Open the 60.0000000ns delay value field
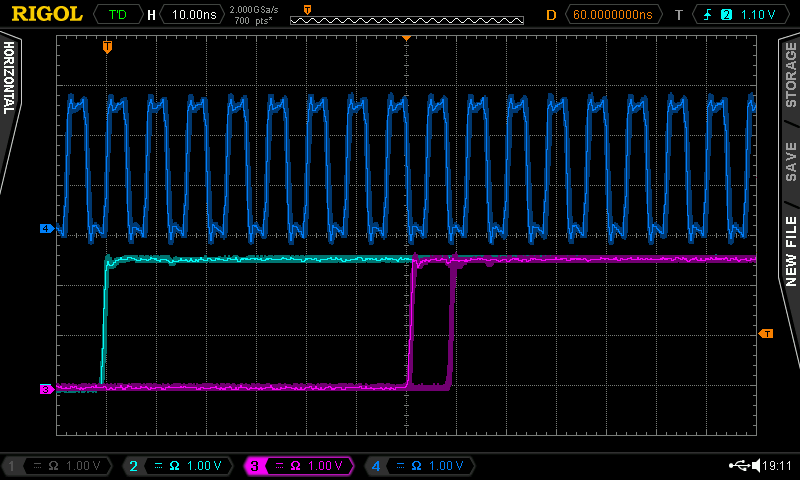 point(612,15)
